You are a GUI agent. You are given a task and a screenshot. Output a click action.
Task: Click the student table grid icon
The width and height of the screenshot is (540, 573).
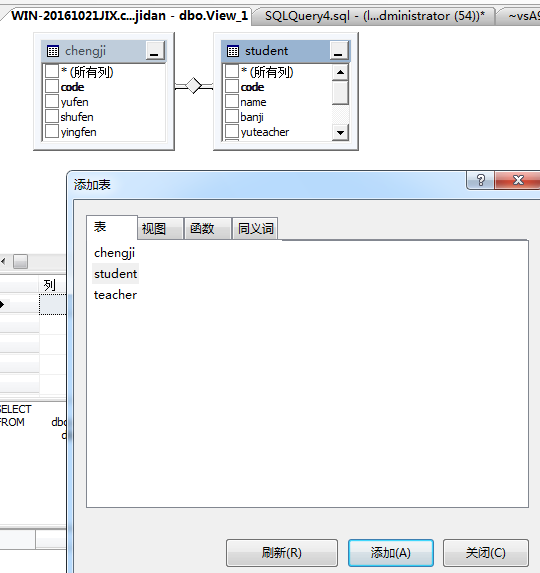click(x=233, y=51)
